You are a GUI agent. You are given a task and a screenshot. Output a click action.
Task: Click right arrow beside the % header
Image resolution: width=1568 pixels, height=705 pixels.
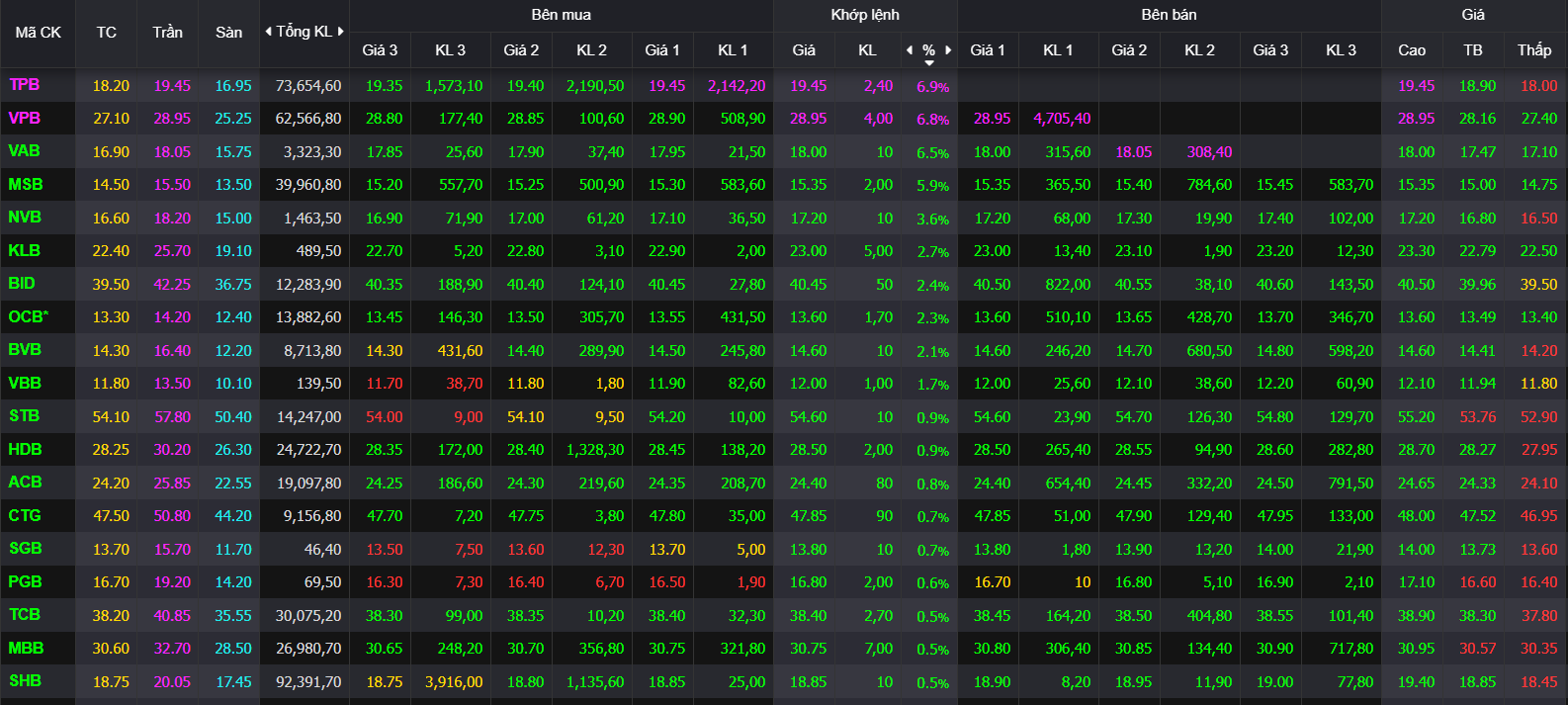[948, 49]
